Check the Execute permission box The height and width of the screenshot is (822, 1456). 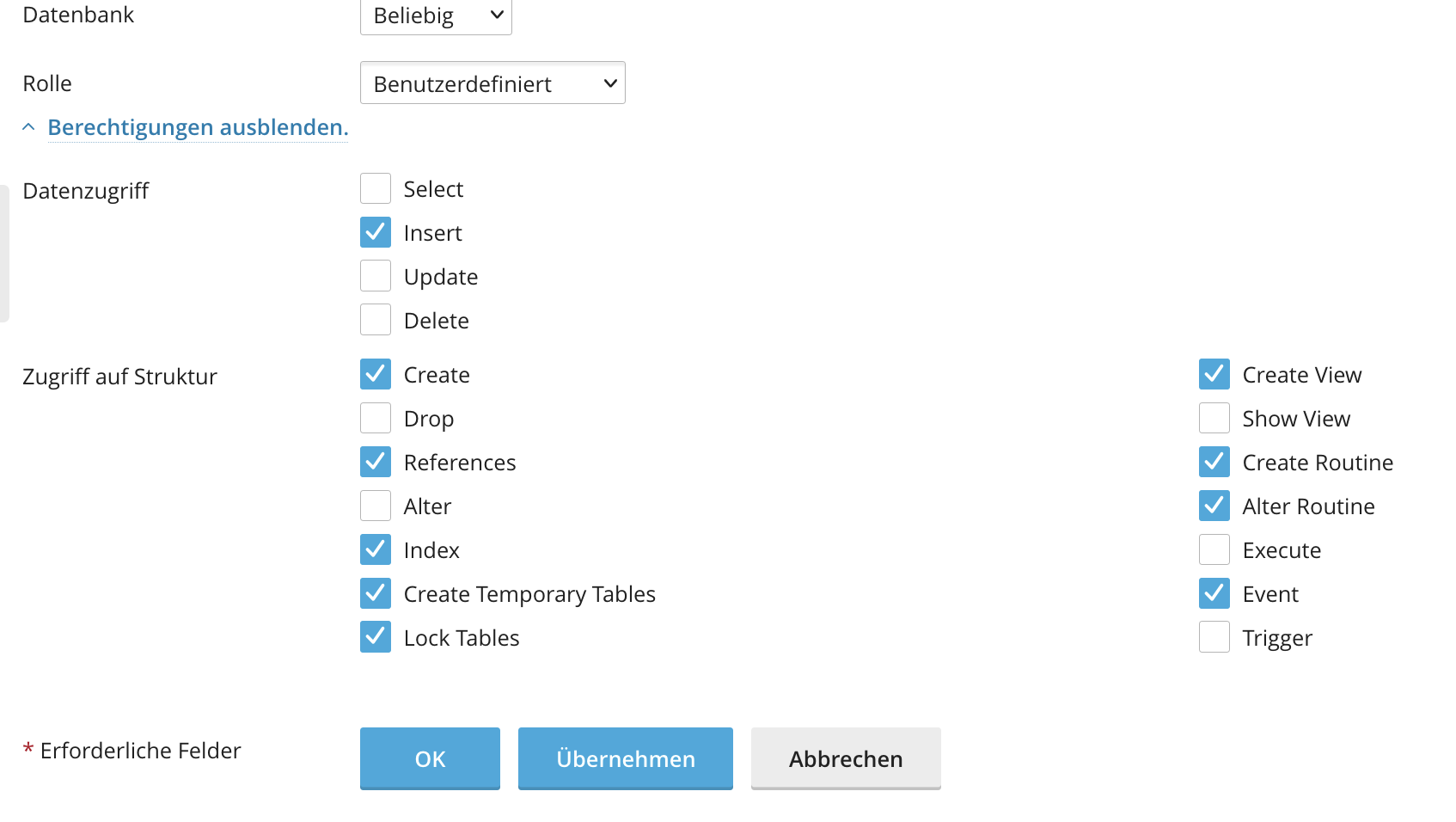[1214, 550]
